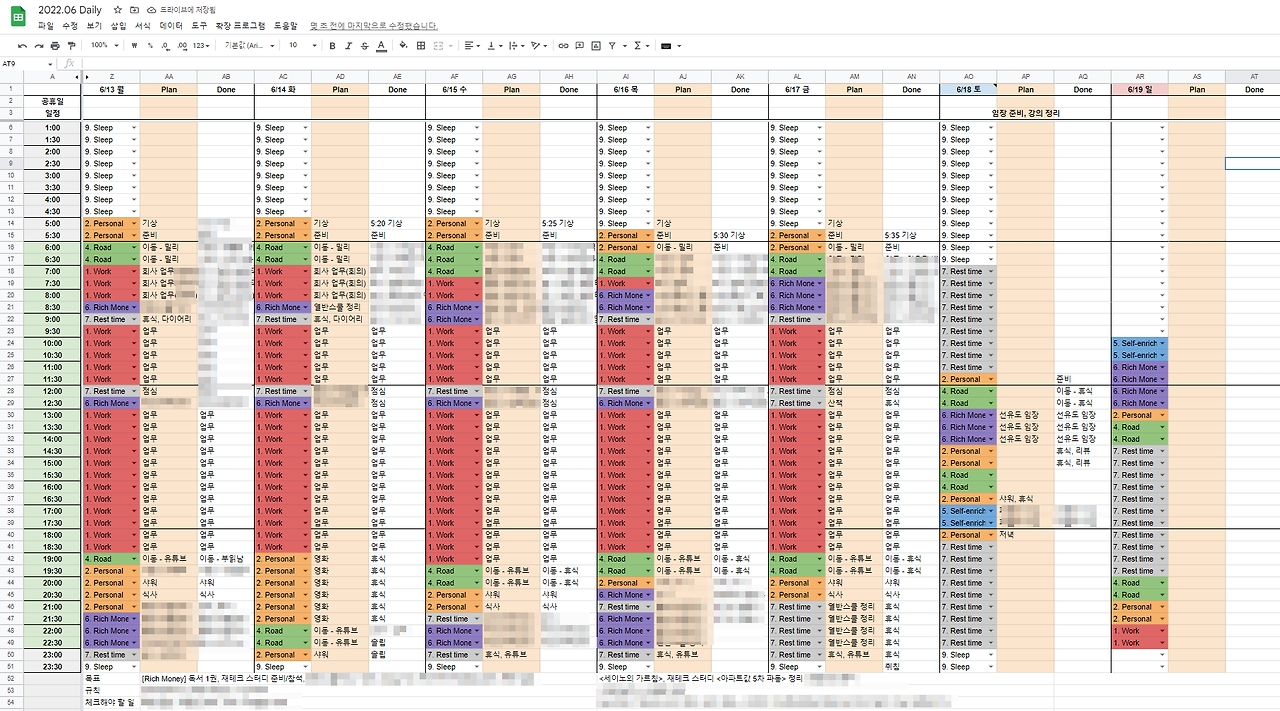Open the 서식 menu
Viewport: 1280px width, 711px height.
(142, 25)
